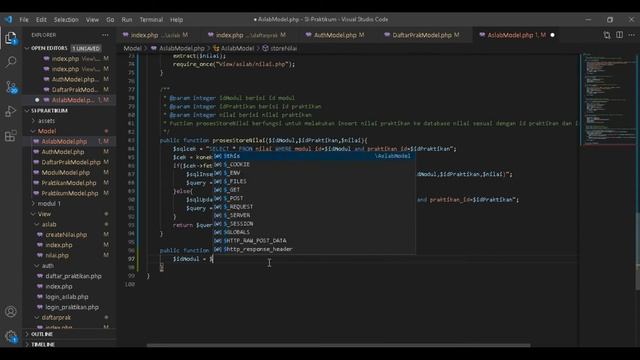The image size is (640, 360).
Task: Open the Run menu
Action: [127, 20]
